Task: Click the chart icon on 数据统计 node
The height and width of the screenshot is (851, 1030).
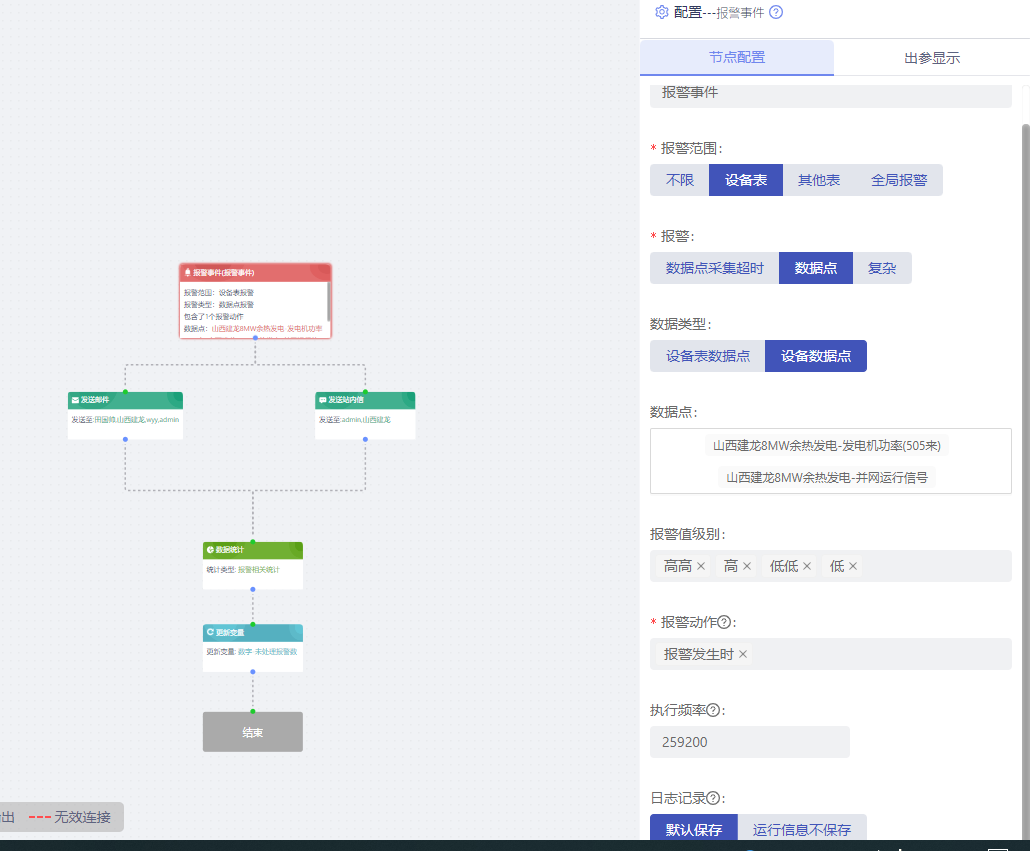Action: click(210, 549)
